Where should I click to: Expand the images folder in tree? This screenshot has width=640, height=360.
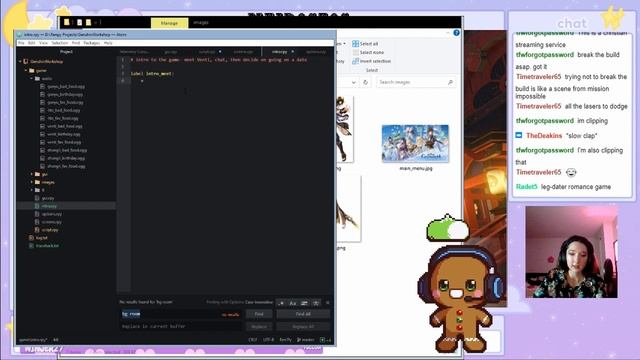pyautogui.click(x=32, y=182)
